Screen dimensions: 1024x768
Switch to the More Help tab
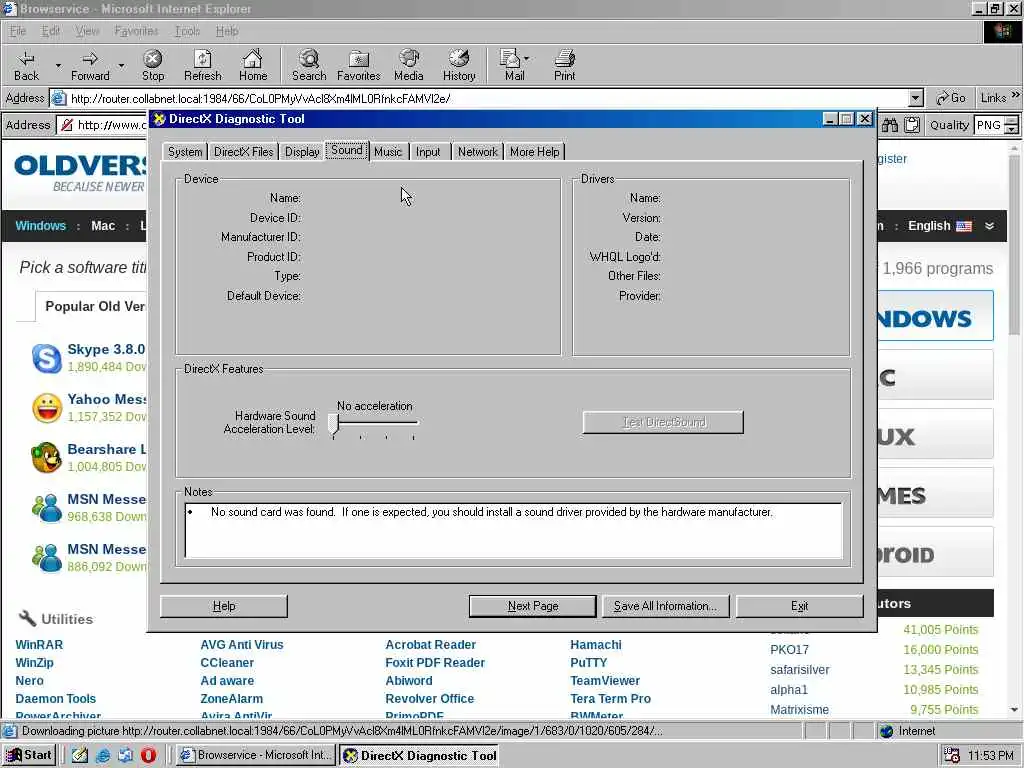coord(534,152)
